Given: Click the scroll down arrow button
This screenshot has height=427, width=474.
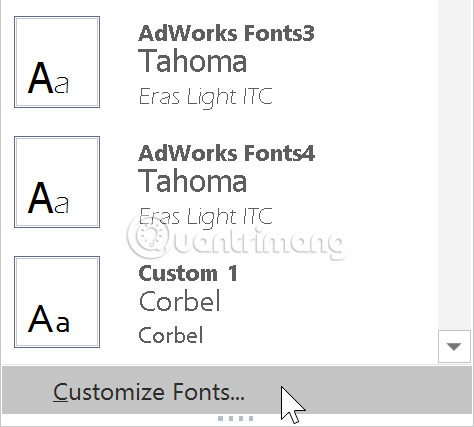Looking at the screenshot, I should pyautogui.click(x=454, y=347).
